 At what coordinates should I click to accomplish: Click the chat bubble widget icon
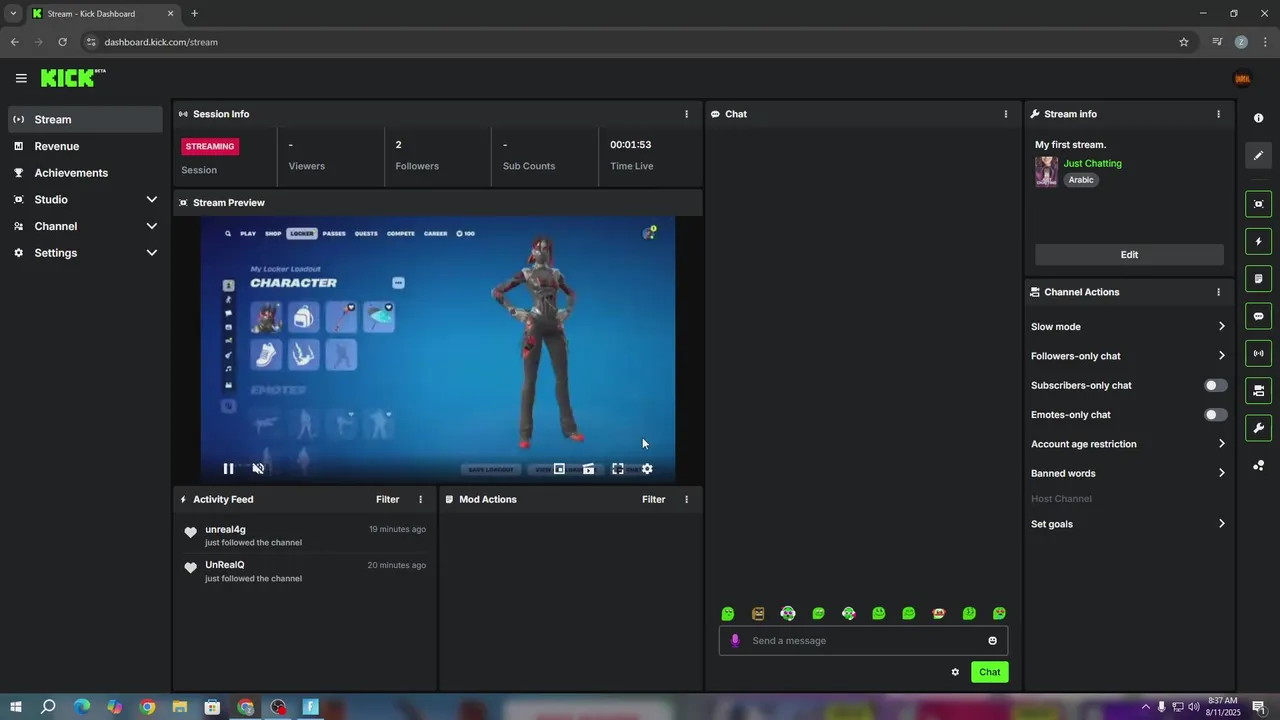(1258, 316)
